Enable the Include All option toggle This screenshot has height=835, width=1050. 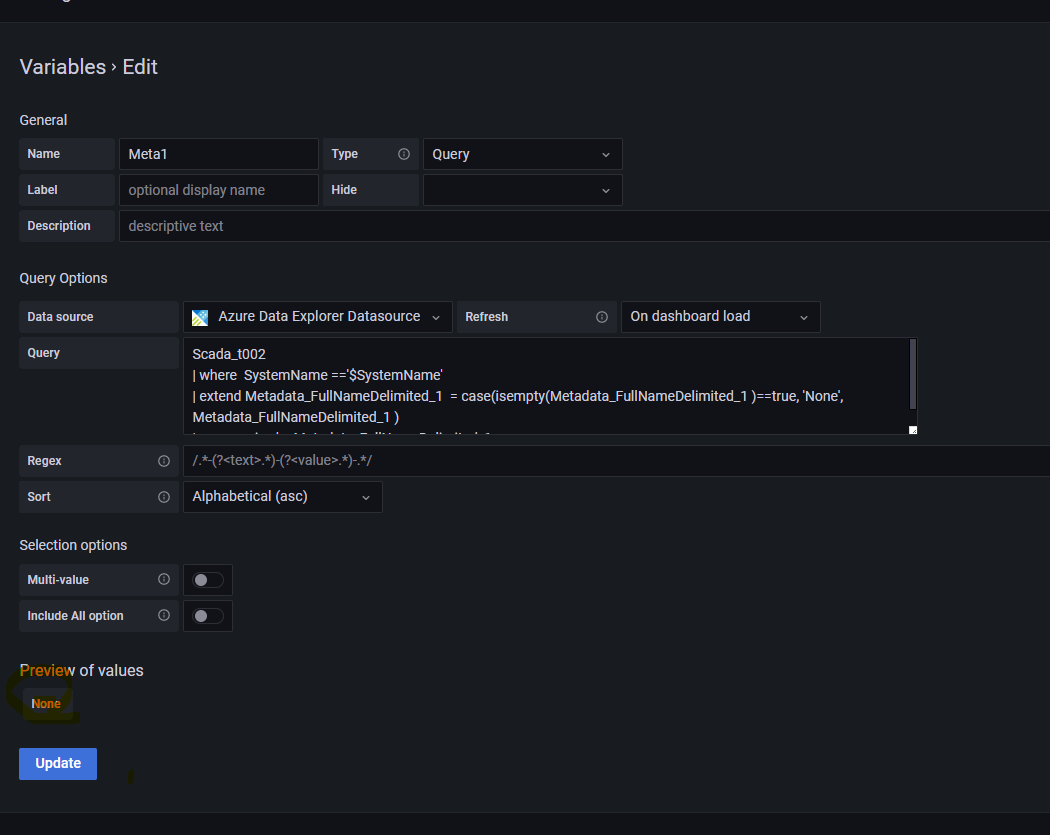(x=207, y=616)
